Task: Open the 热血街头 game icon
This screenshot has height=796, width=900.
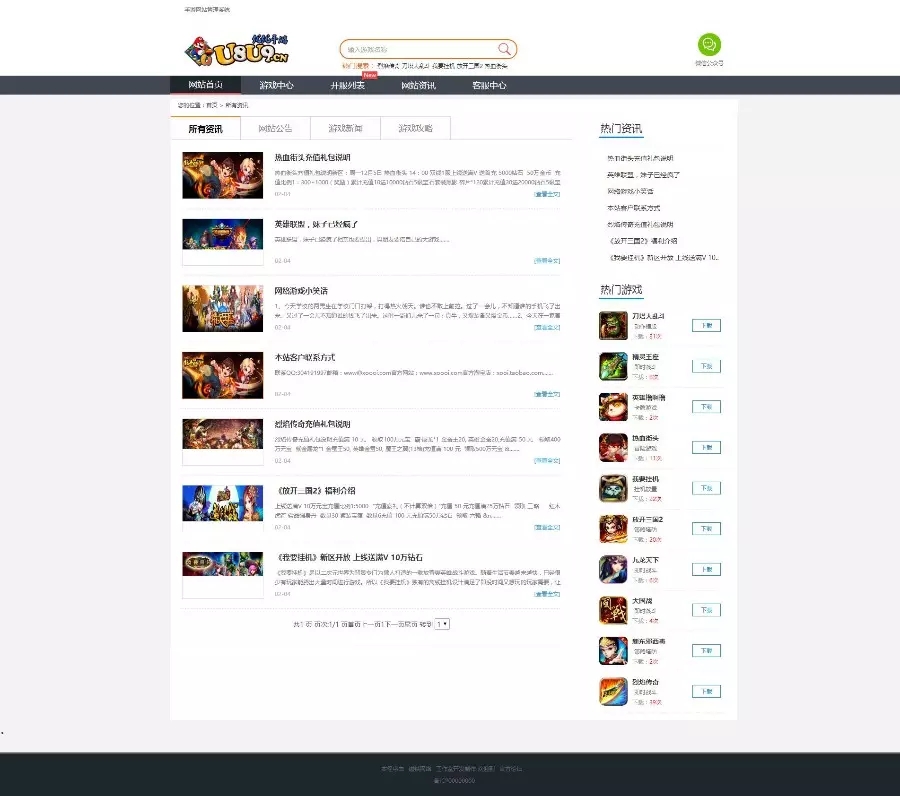Action: 613,448
